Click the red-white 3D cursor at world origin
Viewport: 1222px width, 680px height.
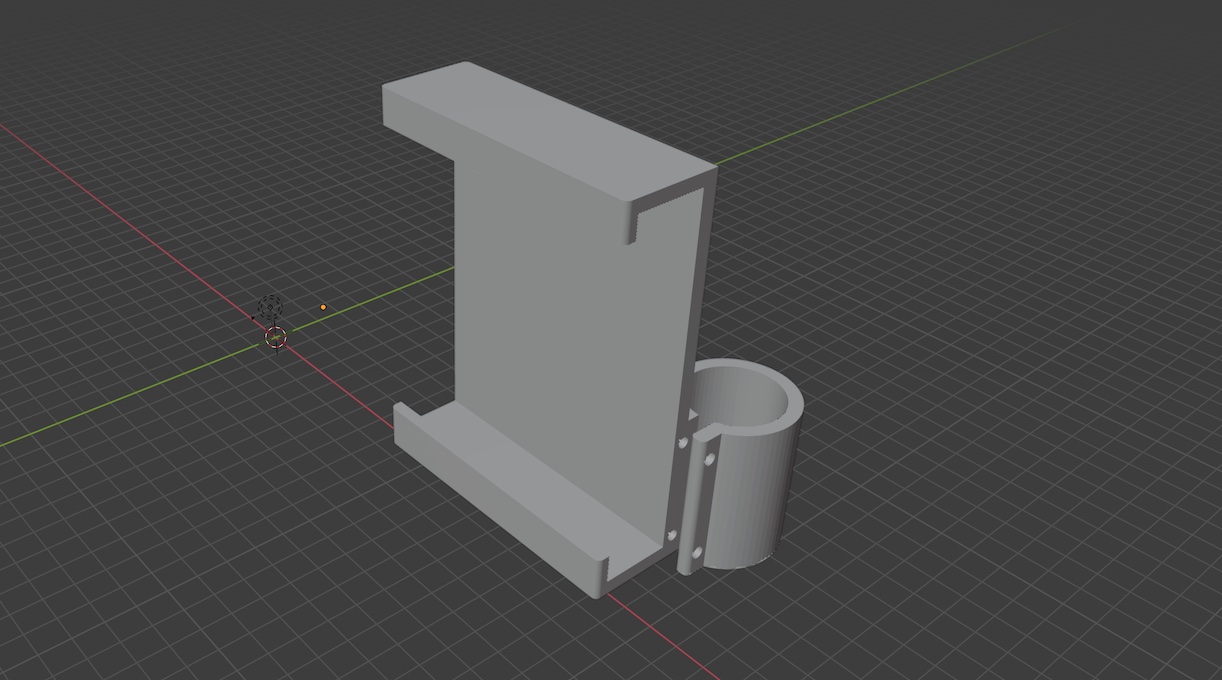point(276,338)
